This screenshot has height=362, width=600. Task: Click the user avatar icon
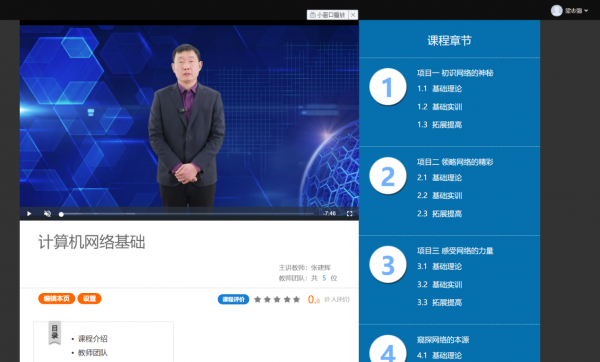coord(556,11)
